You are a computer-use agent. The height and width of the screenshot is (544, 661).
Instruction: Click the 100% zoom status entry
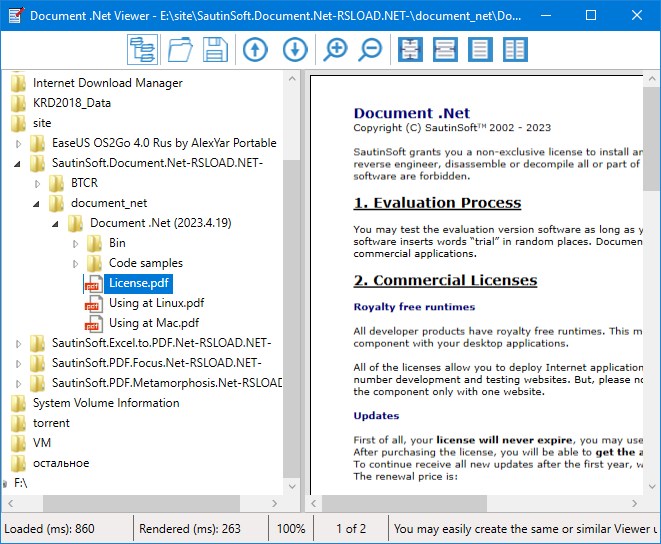pyautogui.click(x=291, y=528)
